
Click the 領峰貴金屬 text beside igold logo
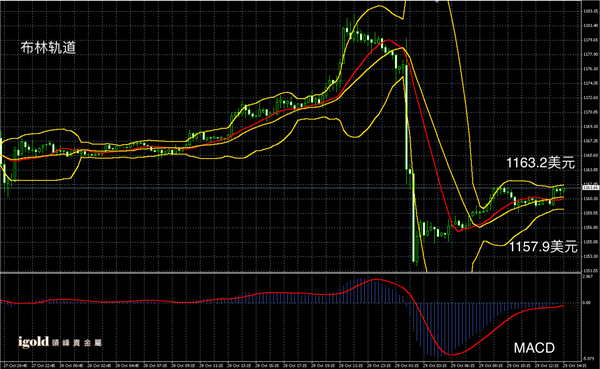click(77, 343)
